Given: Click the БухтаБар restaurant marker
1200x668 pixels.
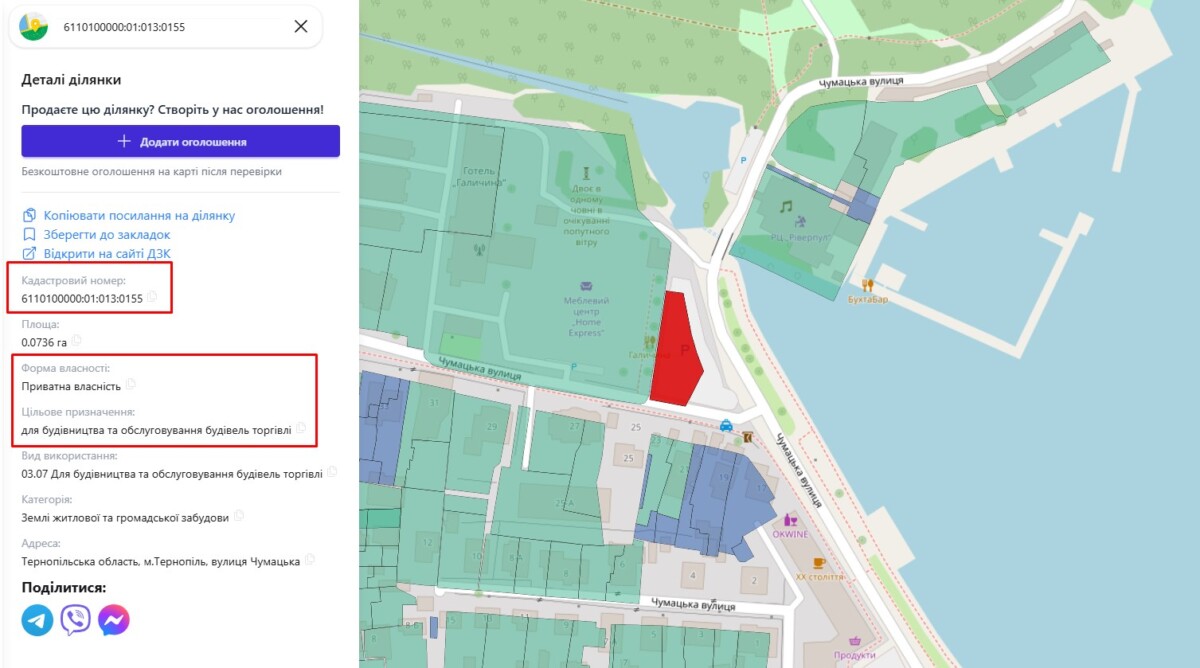Looking at the screenshot, I should tap(867, 285).
